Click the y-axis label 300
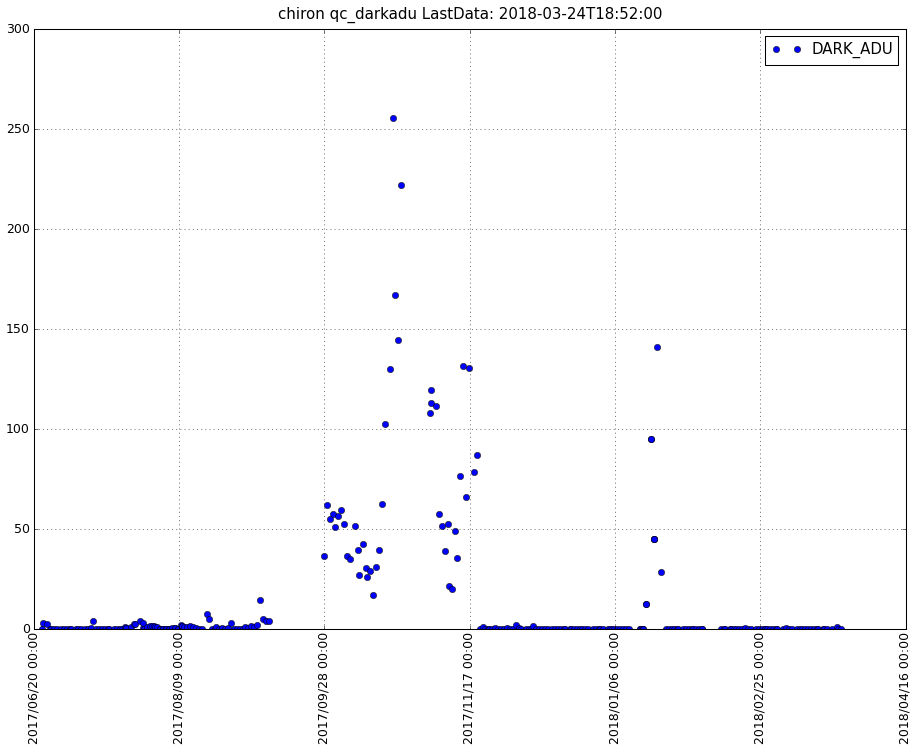918x752 pixels. pyautogui.click(x=19, y=29)
